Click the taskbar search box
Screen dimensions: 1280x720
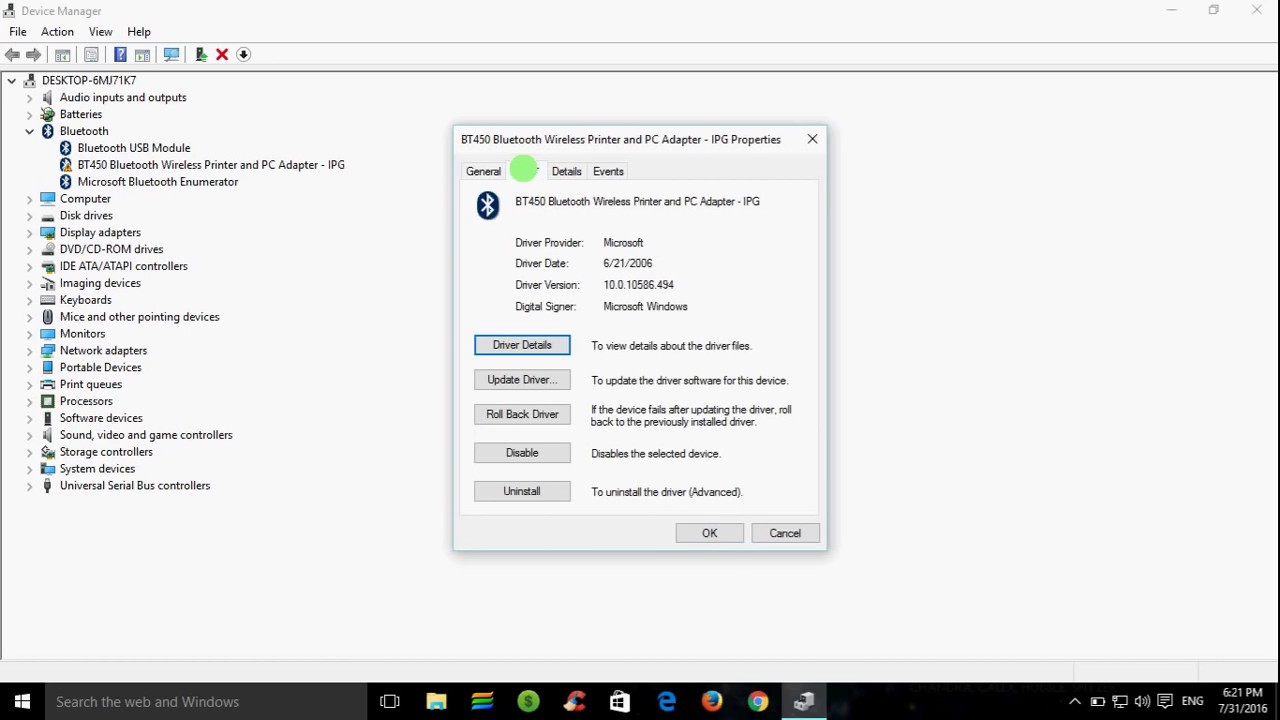(x=206, y=701)
